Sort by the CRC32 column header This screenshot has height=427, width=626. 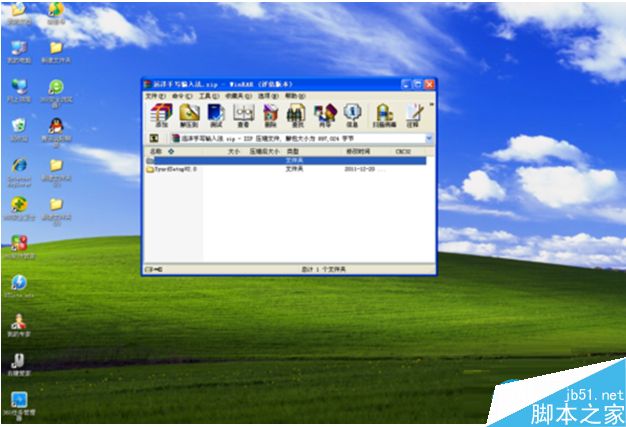403,151
